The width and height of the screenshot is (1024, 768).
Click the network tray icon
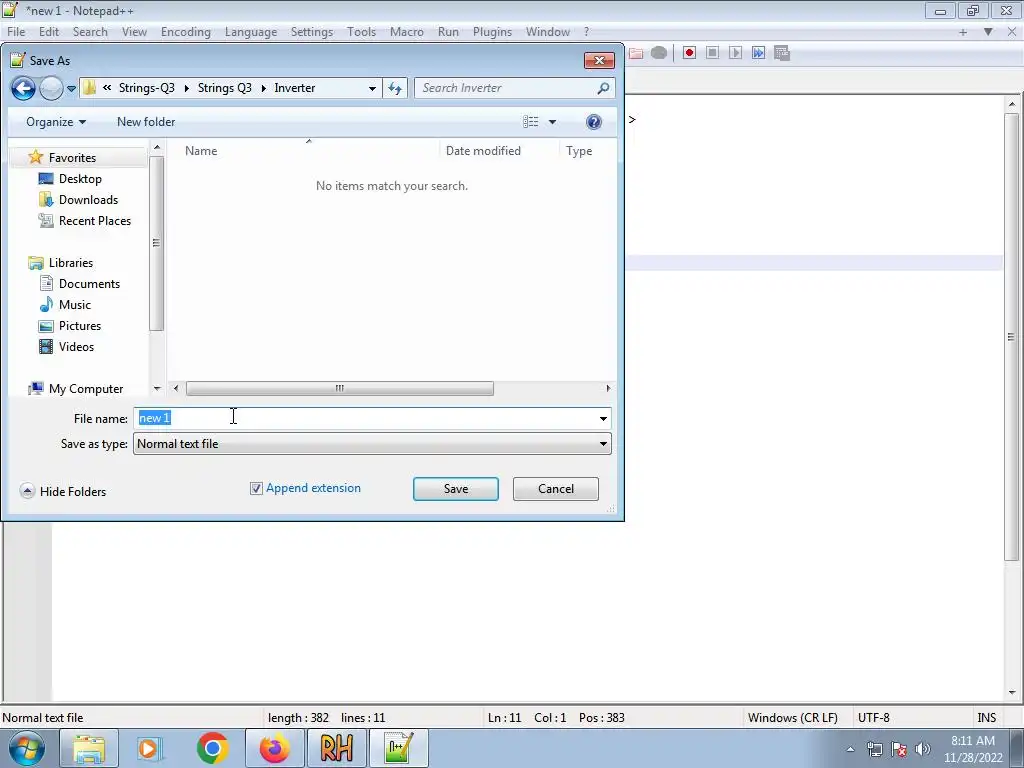click(x=874, y=749)
